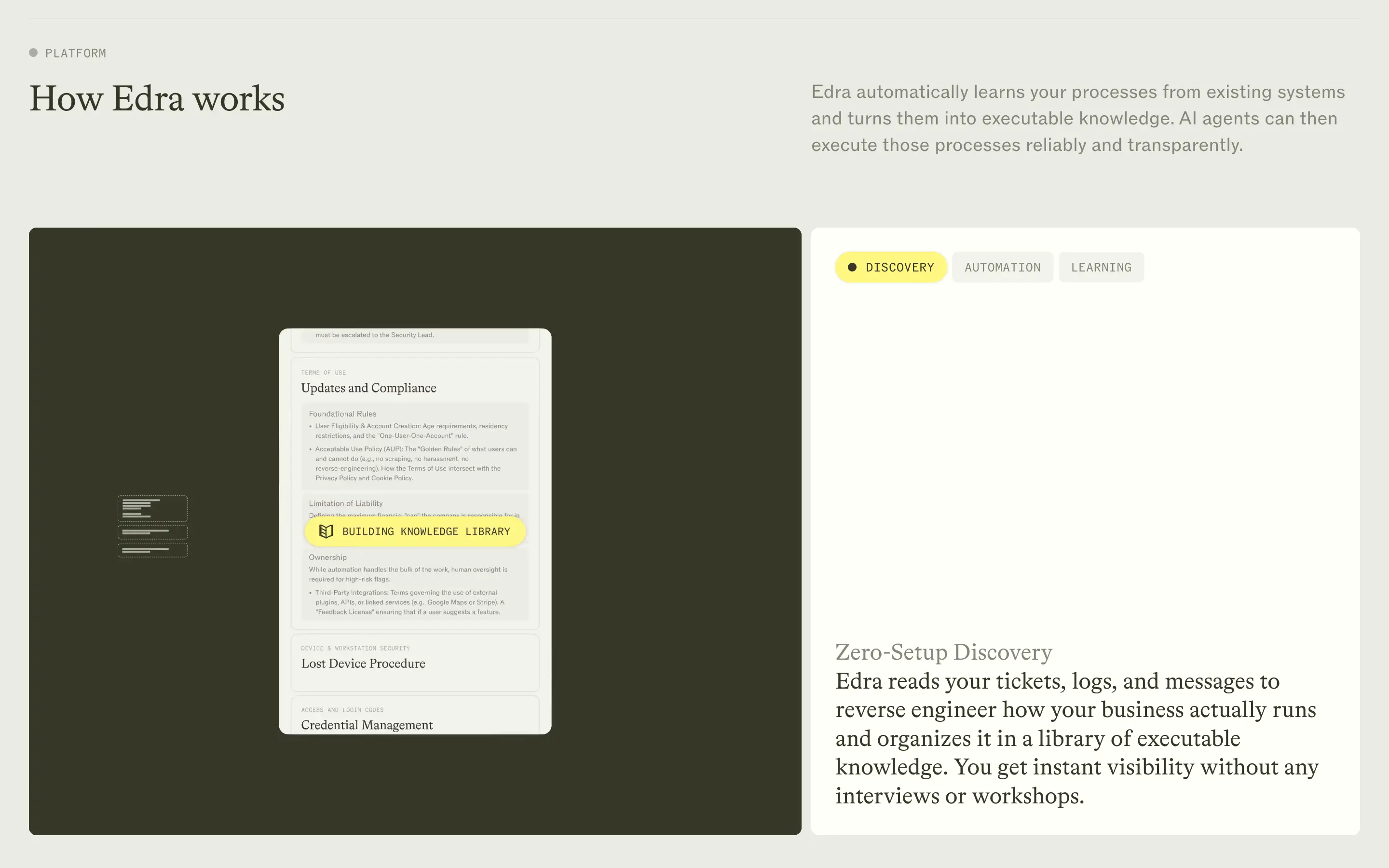Click the book icon in yellow badge

tap(326, 531)
